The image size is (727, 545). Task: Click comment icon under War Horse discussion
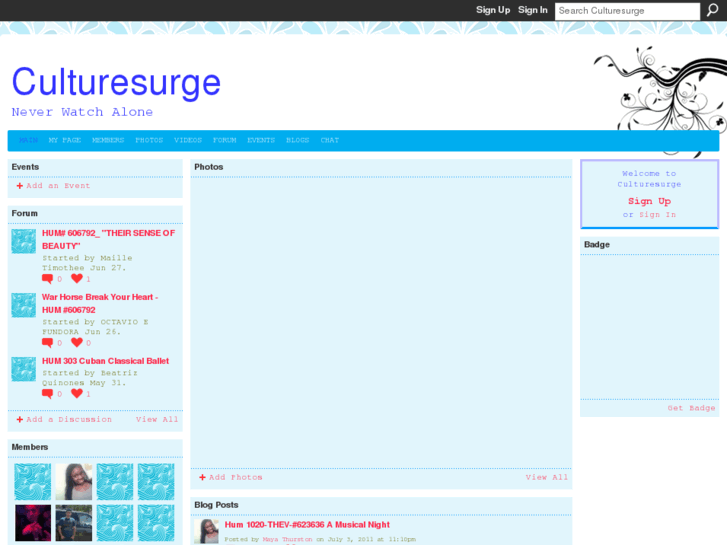(x=47, y=343)
